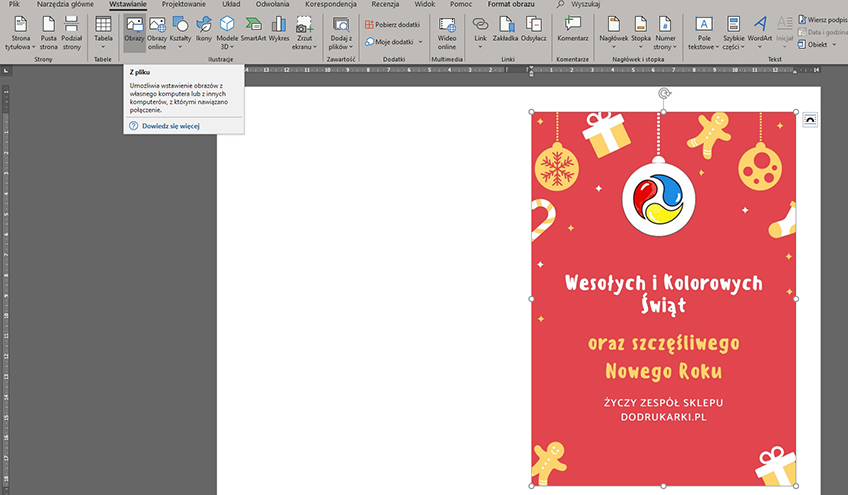Click the tab selector at ruler corner
The width and height of the screenshot is (848, 495).
pyautogui.click(x=5, y=70)
